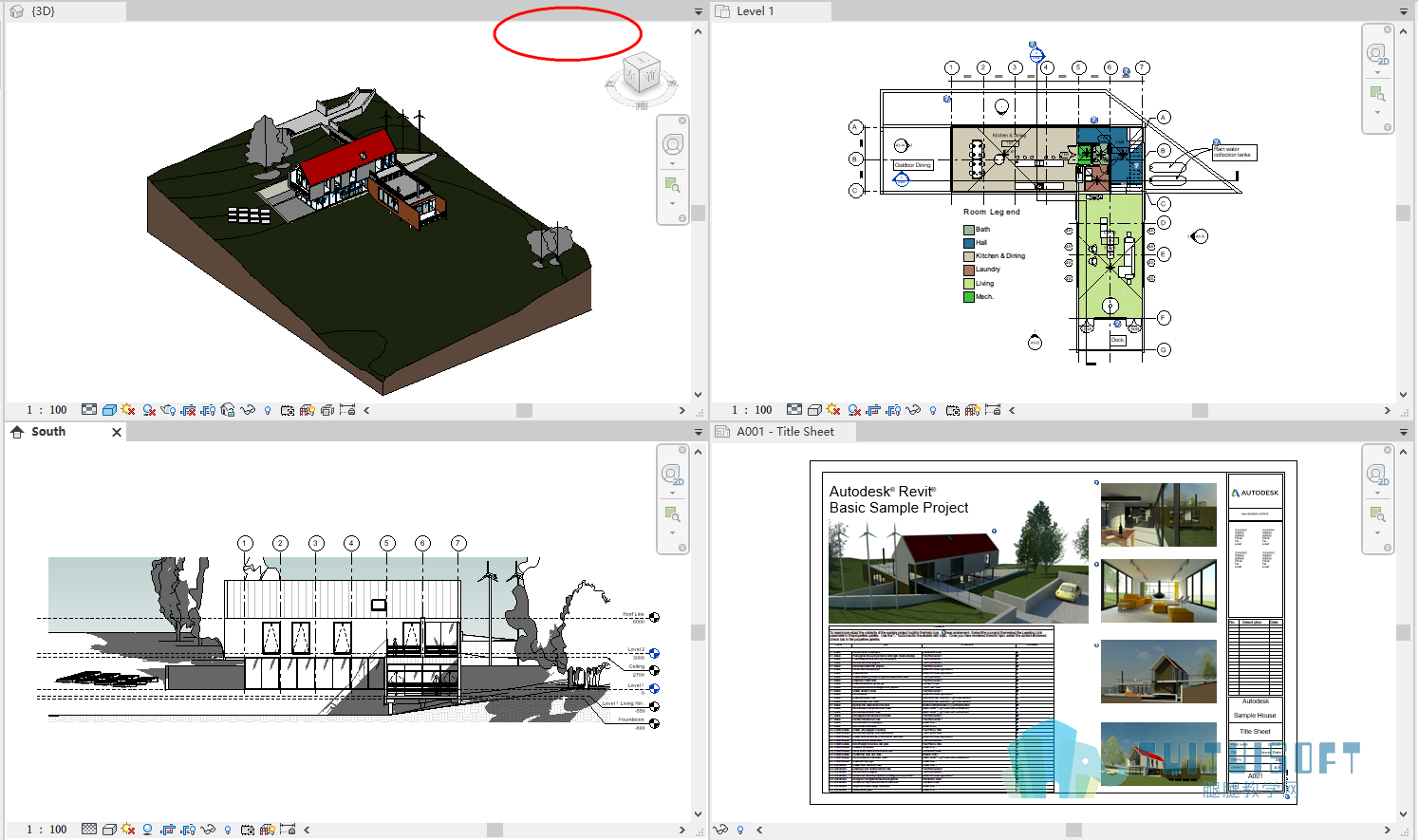1418x840 pixels.
Task: Reveal hidden elements in the Title Sheet view
Action: (x=740, y=830)
